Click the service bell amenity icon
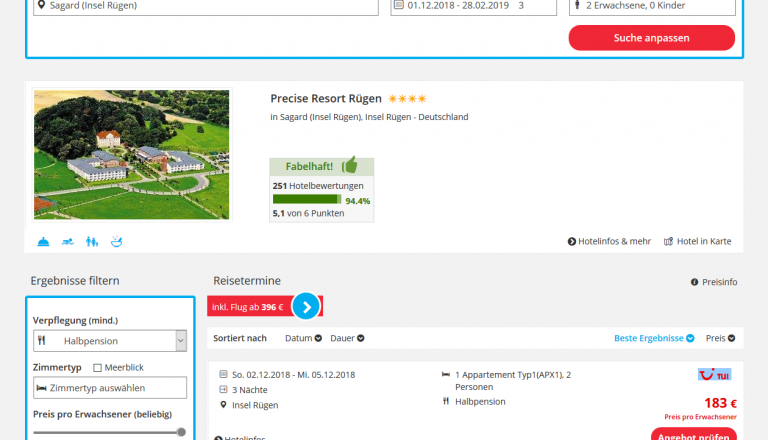Screen dimensions: 768x440 (43, 242)
